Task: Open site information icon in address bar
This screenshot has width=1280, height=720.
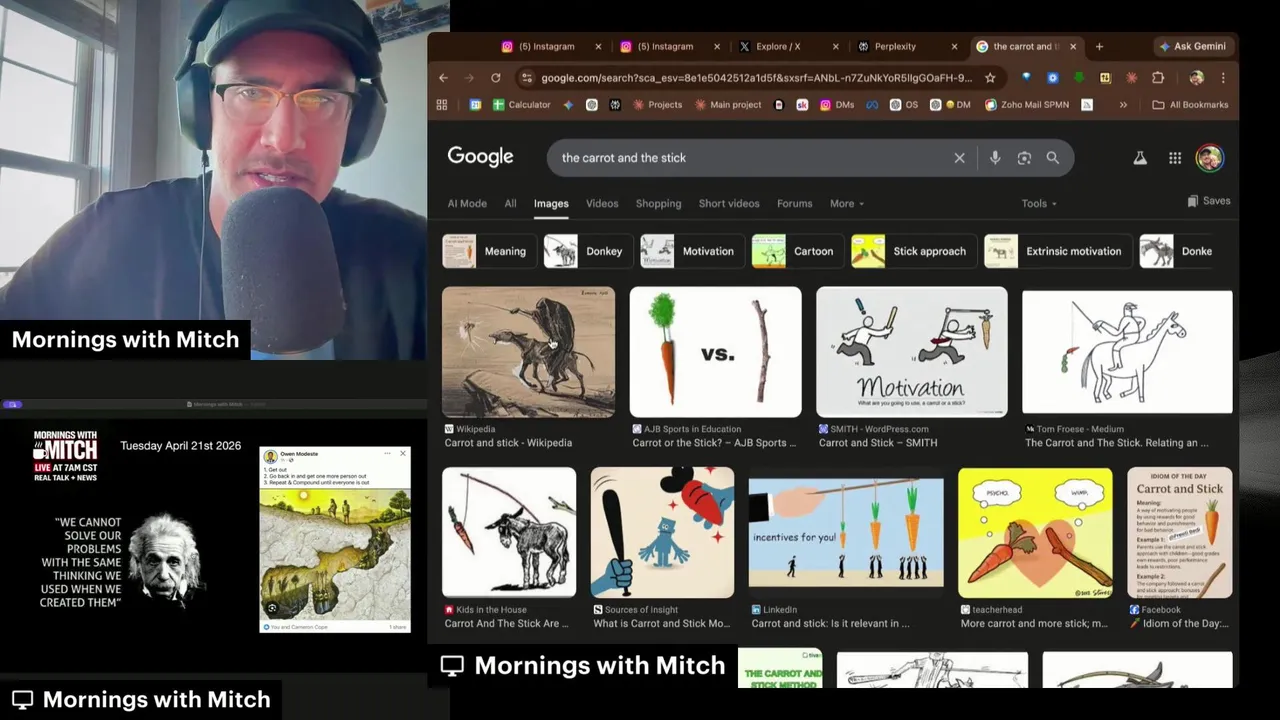Action: 527,78
